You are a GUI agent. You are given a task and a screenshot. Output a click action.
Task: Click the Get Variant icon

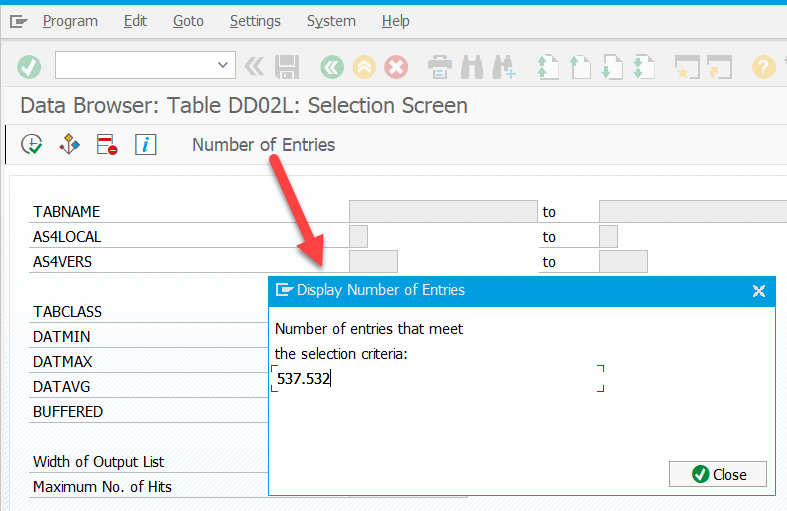coord(69,145)
